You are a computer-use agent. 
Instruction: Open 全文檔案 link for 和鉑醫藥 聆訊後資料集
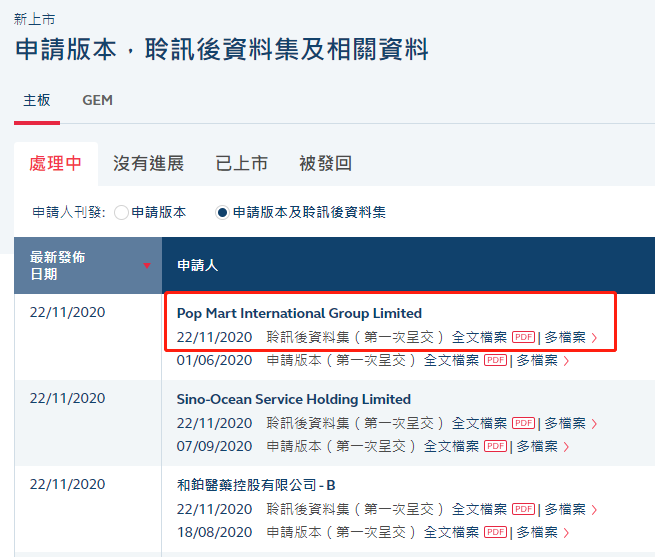pos(479,510)
